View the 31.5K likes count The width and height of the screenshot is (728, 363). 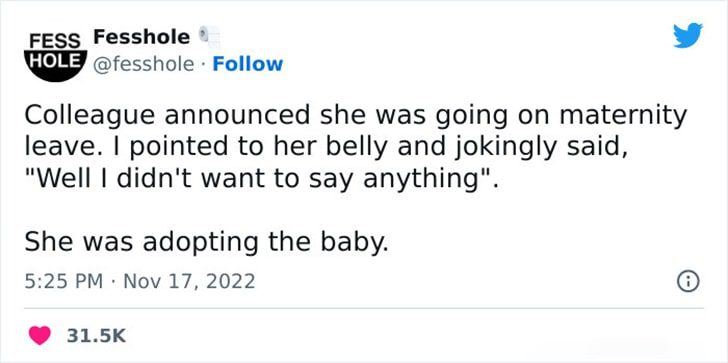[x=96, y=335]
